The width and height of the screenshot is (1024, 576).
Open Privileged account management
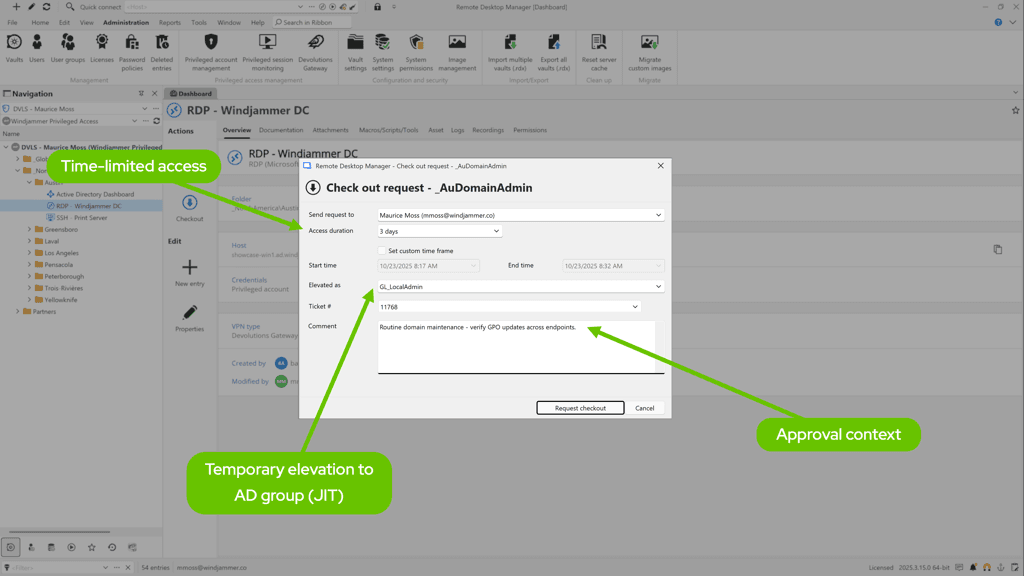pyautogui.click(x=210, y=49)
